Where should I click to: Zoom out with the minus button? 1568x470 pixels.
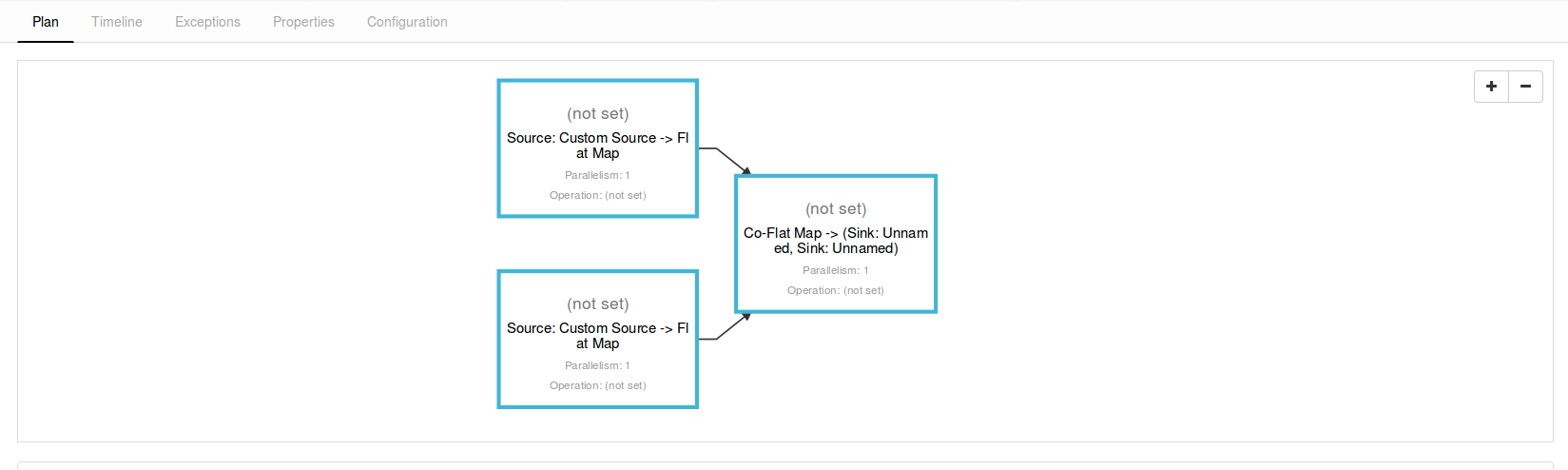[1525, 87]
